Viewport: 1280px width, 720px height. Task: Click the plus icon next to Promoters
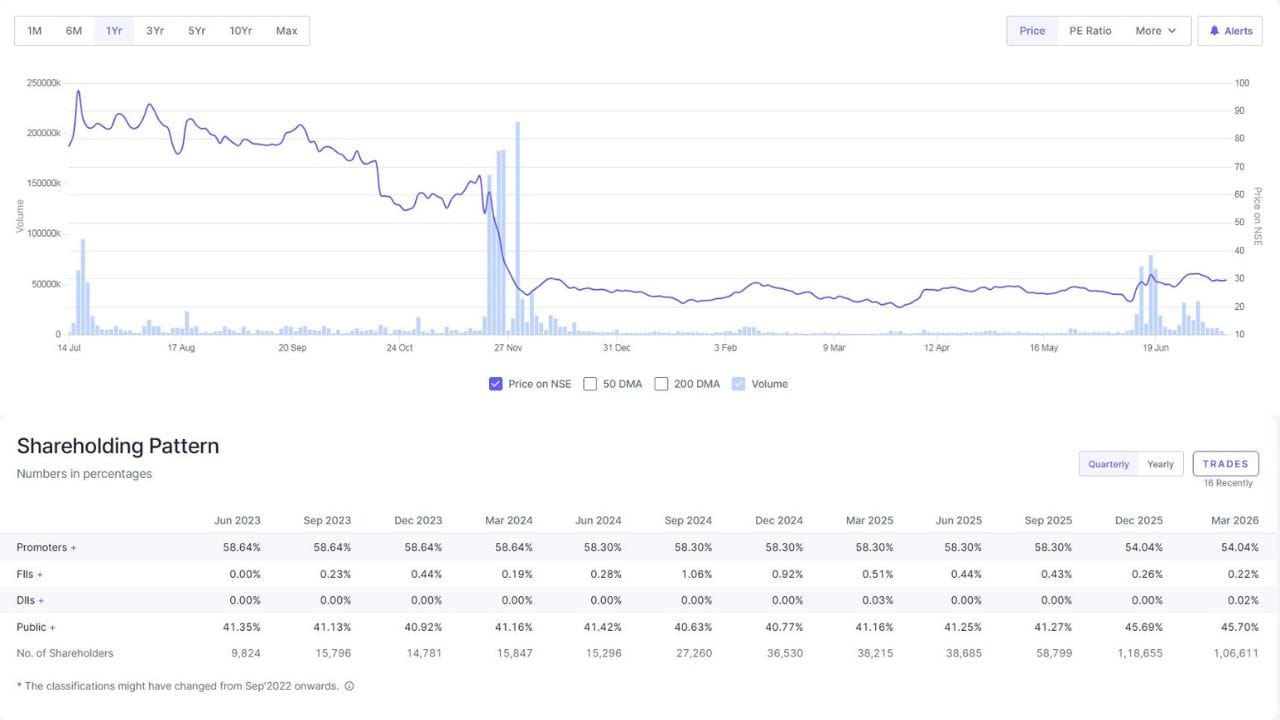(73, 548)
